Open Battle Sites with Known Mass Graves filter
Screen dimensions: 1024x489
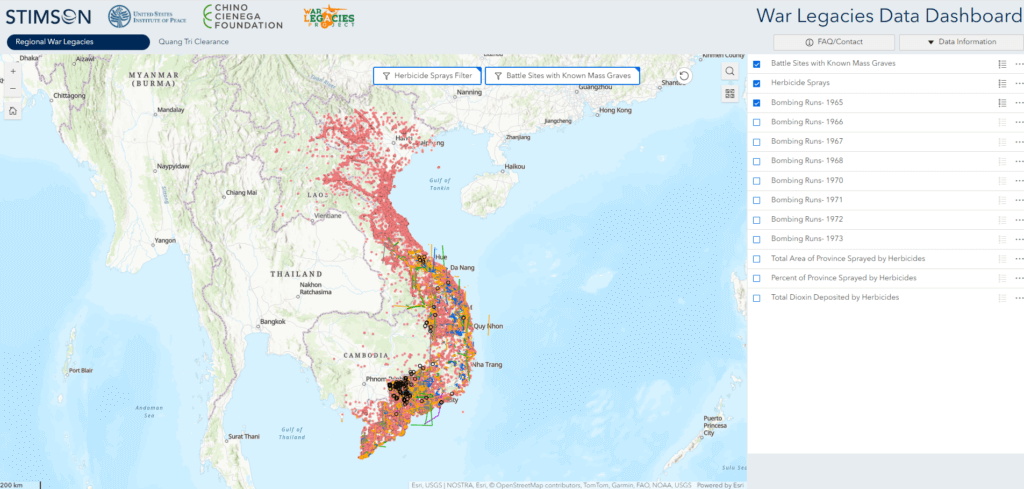click(x=561, y=76)
